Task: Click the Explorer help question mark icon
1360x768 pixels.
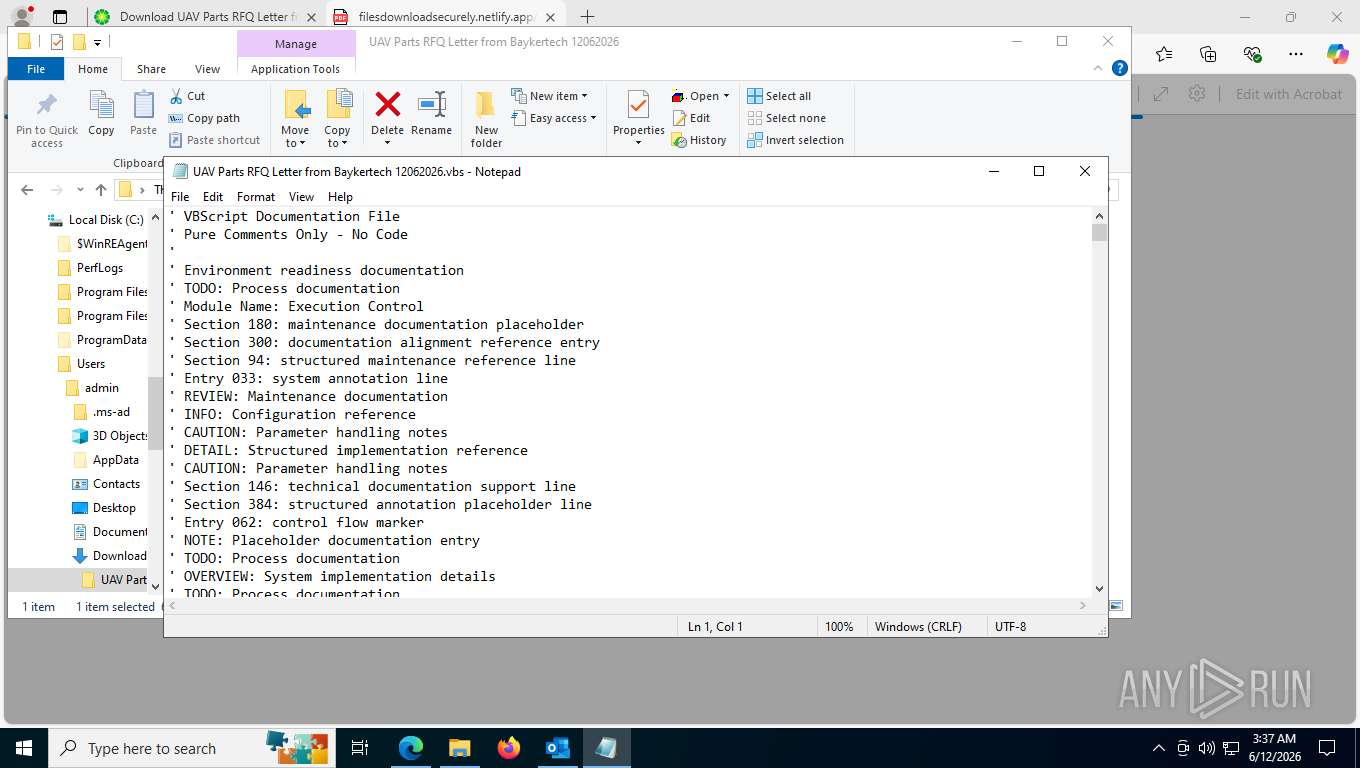Action: point(1120,68)
